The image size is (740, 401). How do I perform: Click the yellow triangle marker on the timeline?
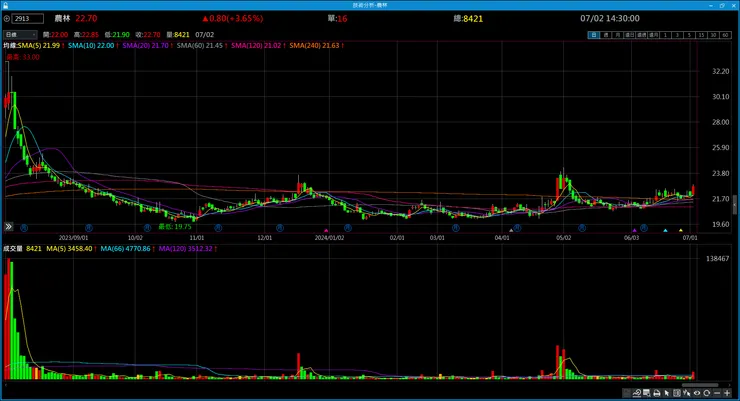click(681, 230)
